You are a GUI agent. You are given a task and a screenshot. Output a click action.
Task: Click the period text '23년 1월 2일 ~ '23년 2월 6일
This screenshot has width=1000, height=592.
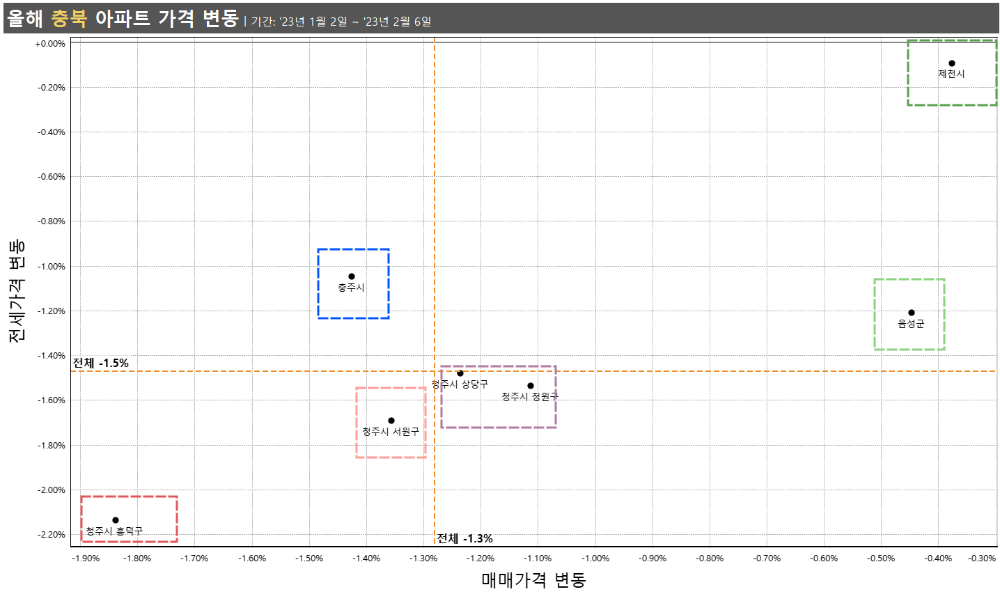[x=356, y=22]
